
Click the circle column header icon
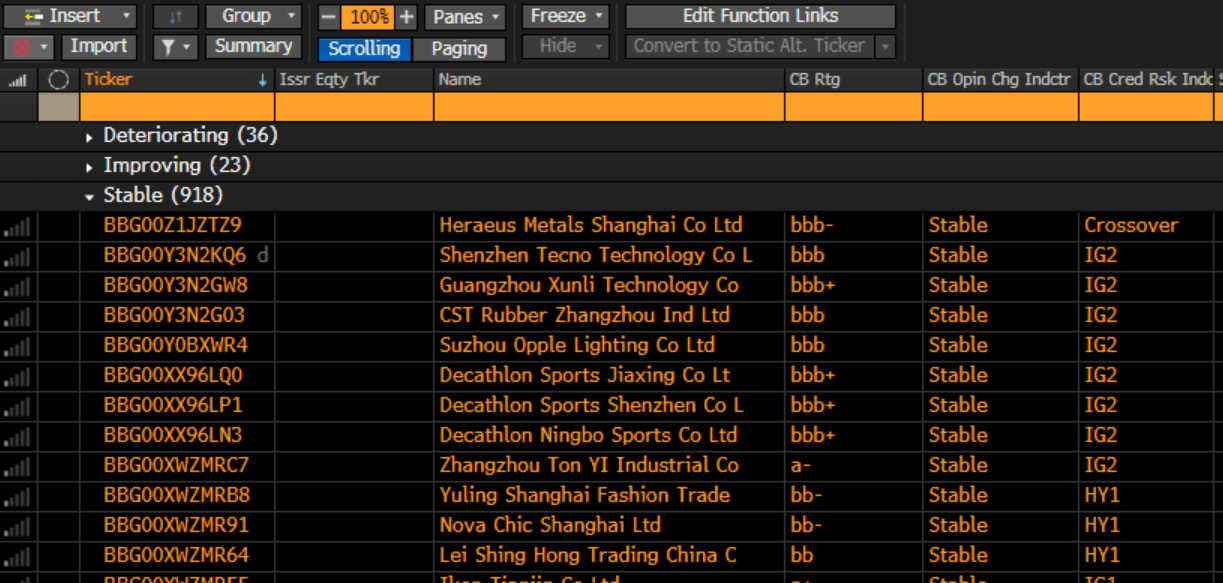click(x=58, y=80)
